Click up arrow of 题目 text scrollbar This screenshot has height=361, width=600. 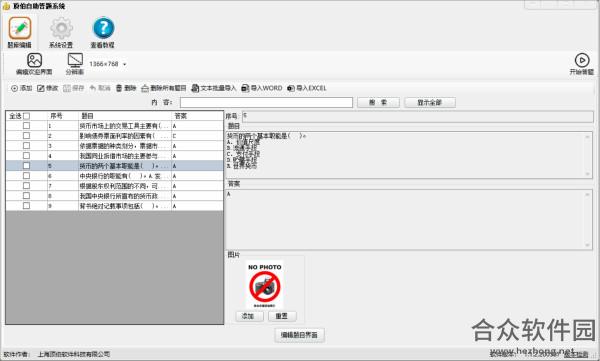pyautogui.click(x=588, y=137)
